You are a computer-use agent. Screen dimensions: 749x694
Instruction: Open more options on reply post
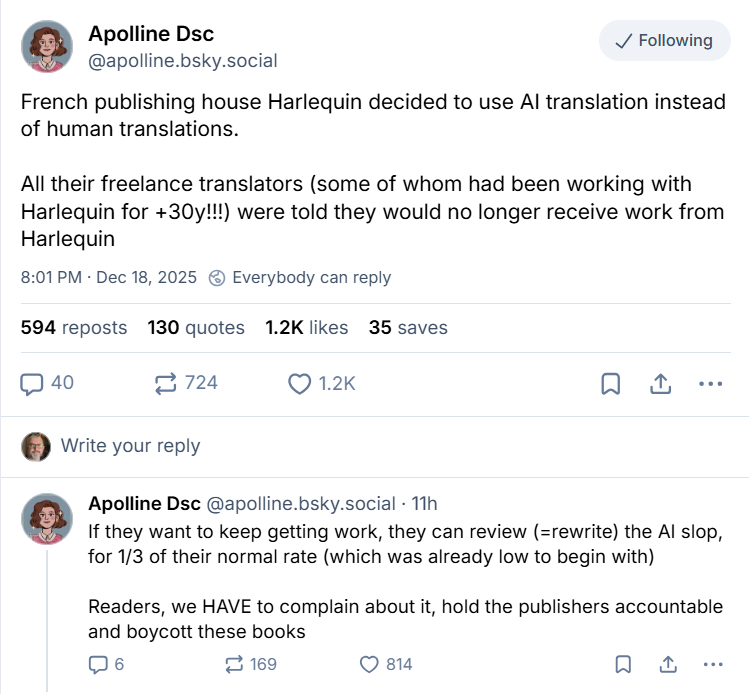(x=712, y=664)
